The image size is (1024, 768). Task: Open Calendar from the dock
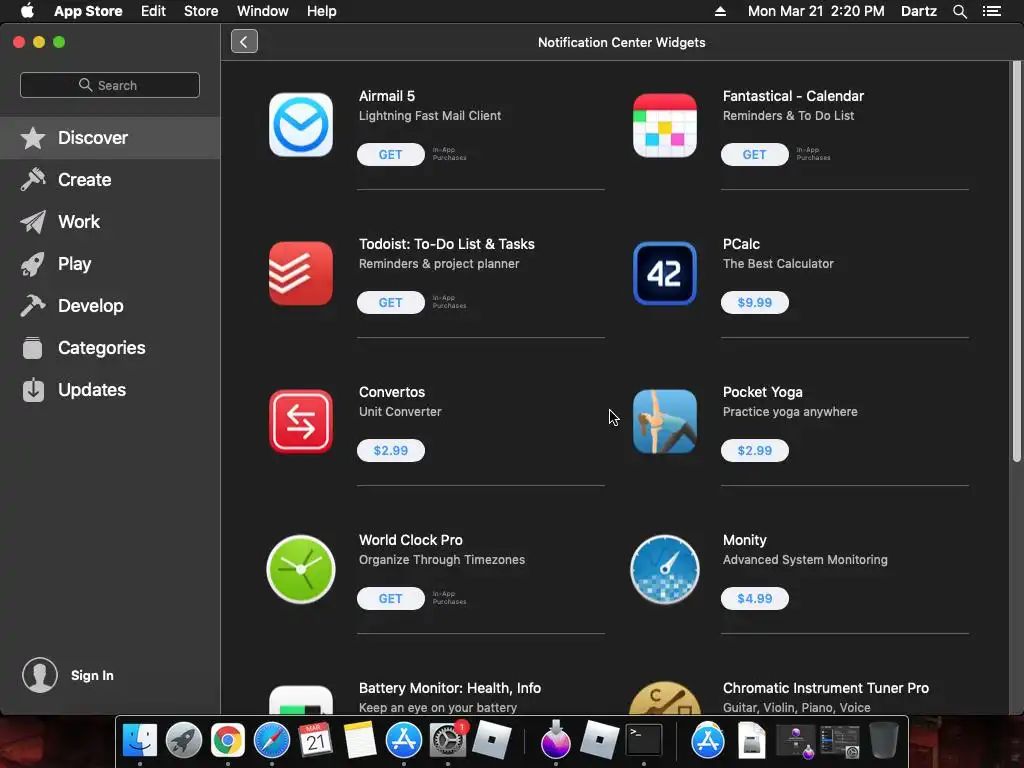coord(315,741)
